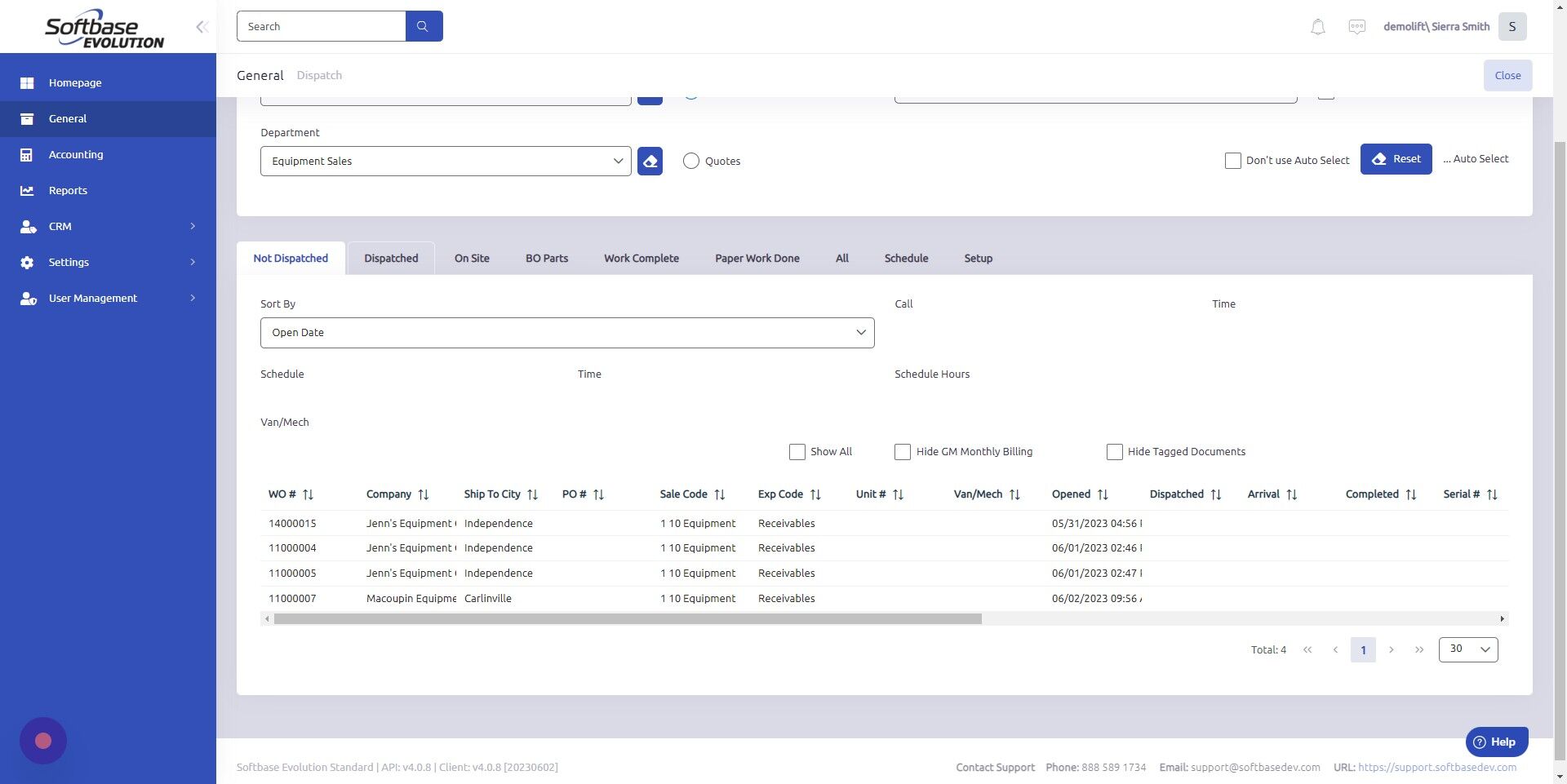Open the Sort By dropdown showing Open Date

566,332
